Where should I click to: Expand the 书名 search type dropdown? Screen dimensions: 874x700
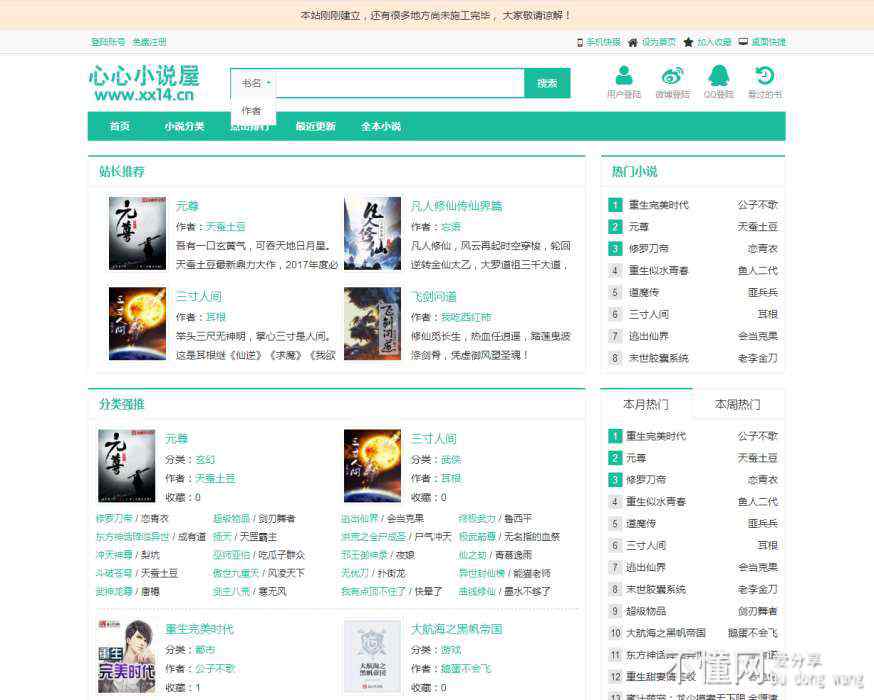tap(256, 83)
